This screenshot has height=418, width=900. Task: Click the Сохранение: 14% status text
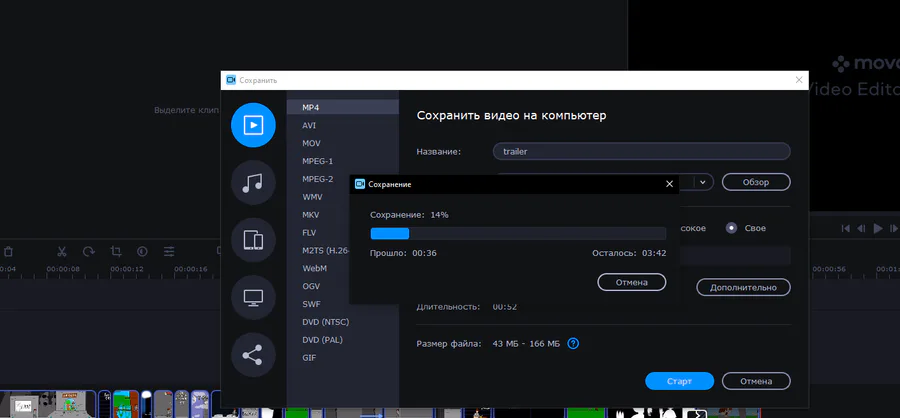(x=409, y=215)
